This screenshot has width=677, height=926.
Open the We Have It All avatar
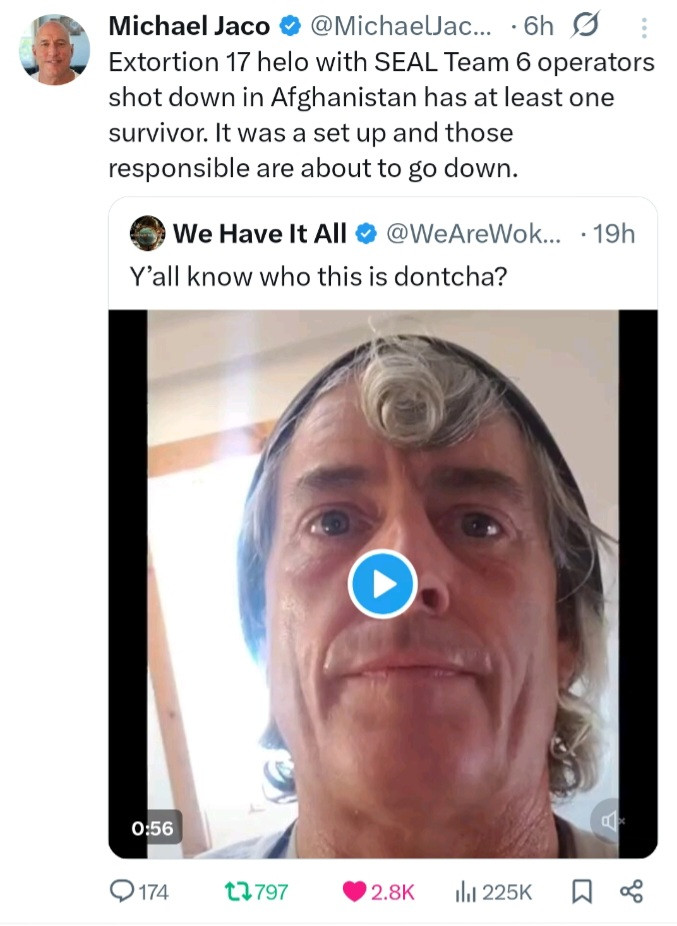click(148, 234)
